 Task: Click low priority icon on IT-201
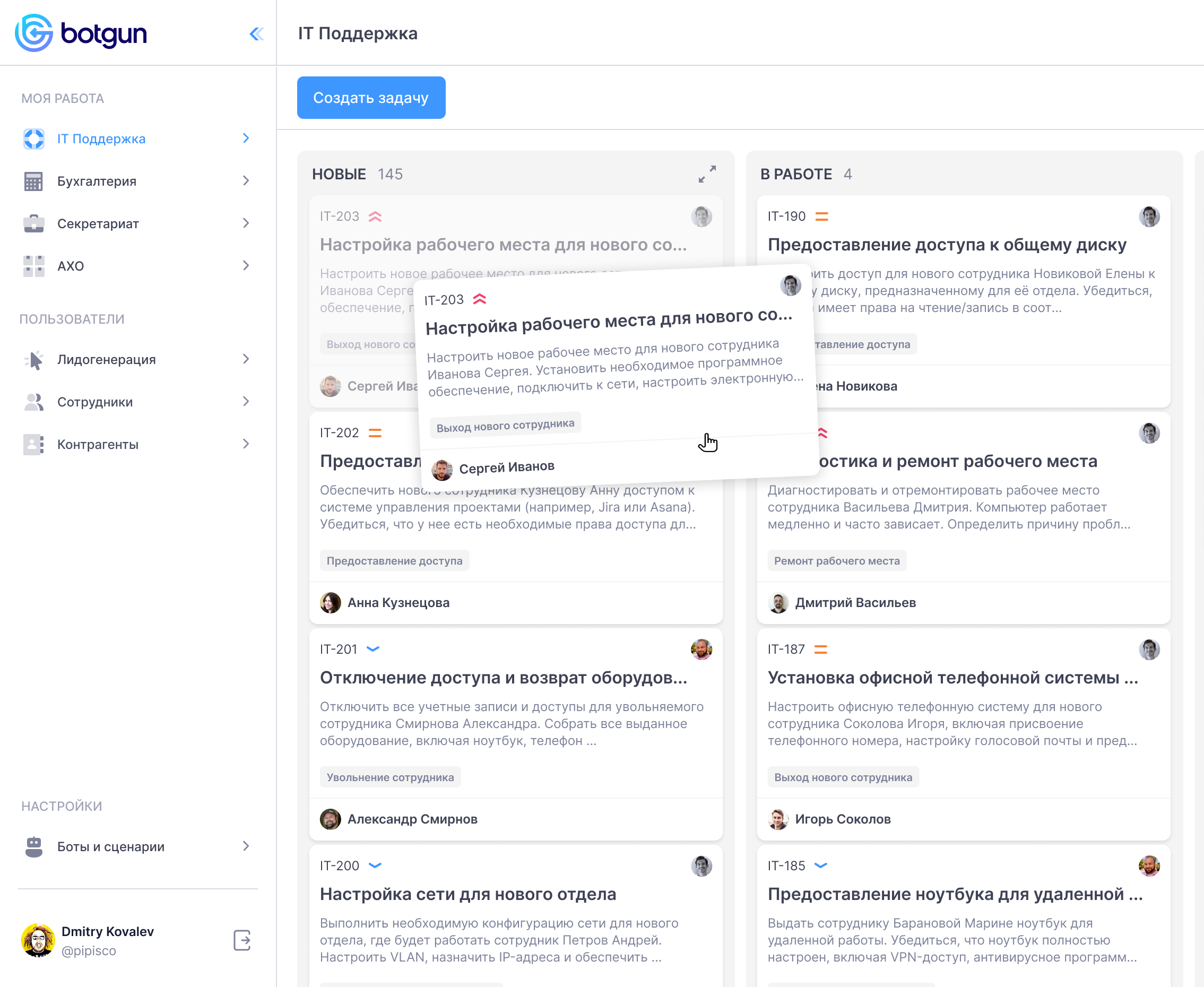tap(373, 650)
